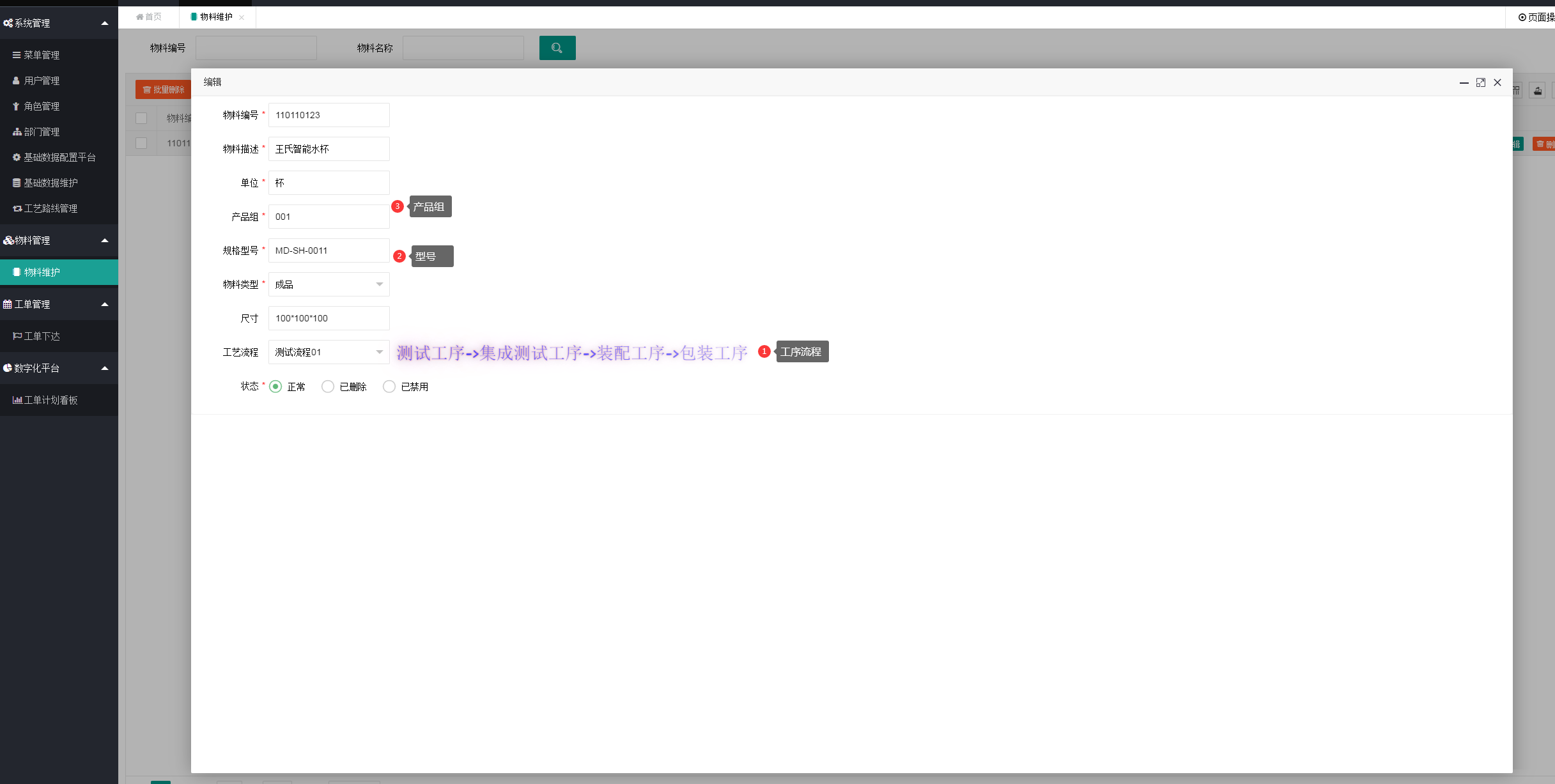Open 工艺路线管理 in sidebar

coord(59,208)
